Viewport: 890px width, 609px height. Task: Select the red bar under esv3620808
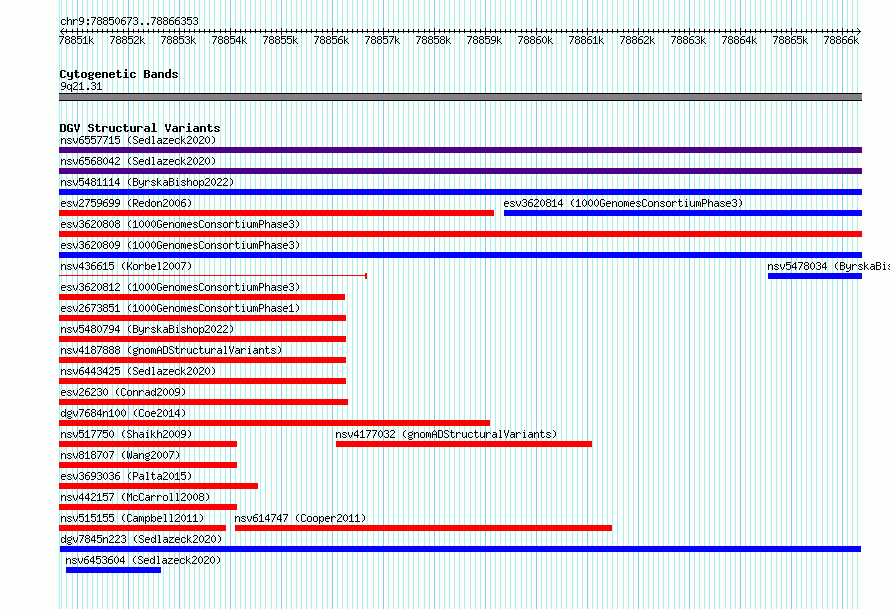click(460, 234)
